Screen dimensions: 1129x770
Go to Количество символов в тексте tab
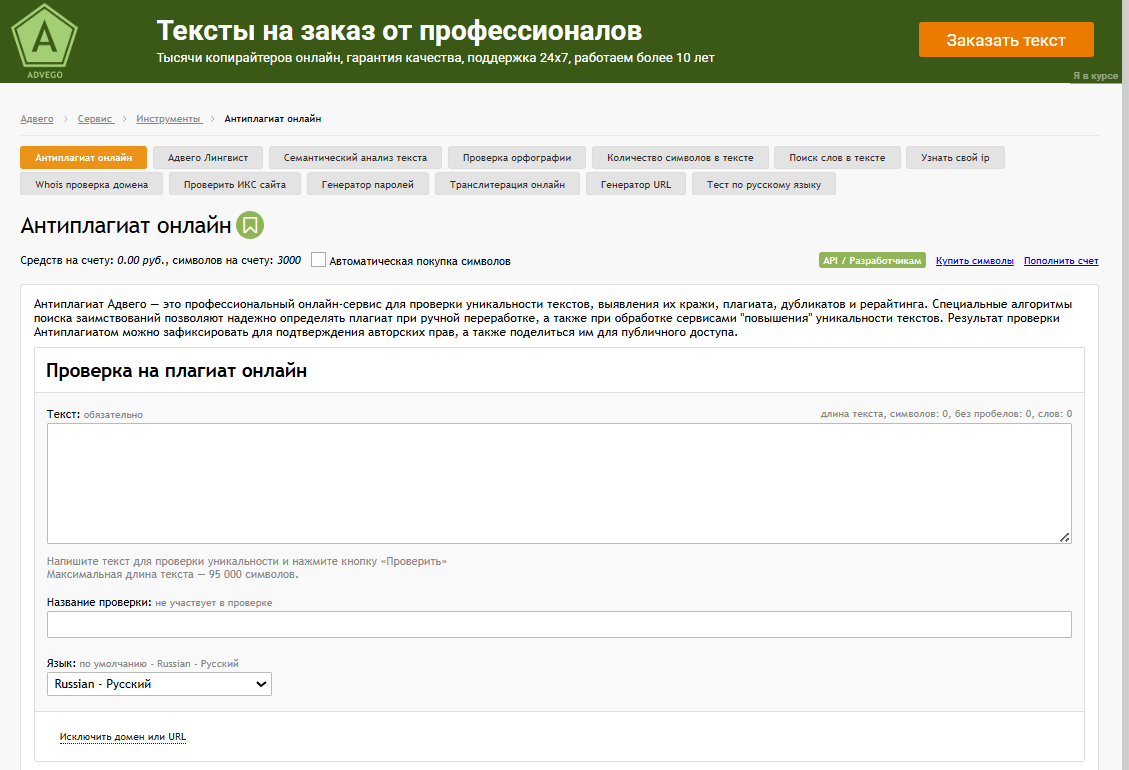680,158
